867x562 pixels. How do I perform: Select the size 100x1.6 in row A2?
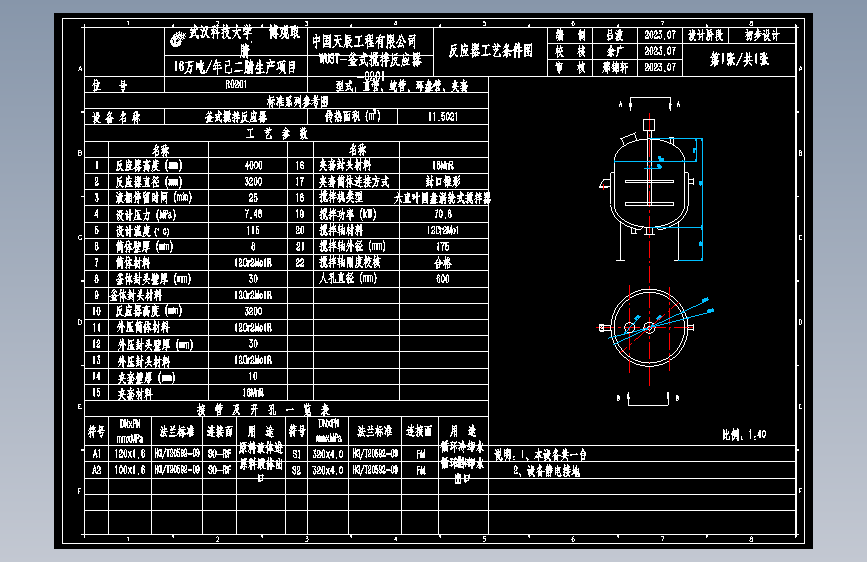pos(129,470)
